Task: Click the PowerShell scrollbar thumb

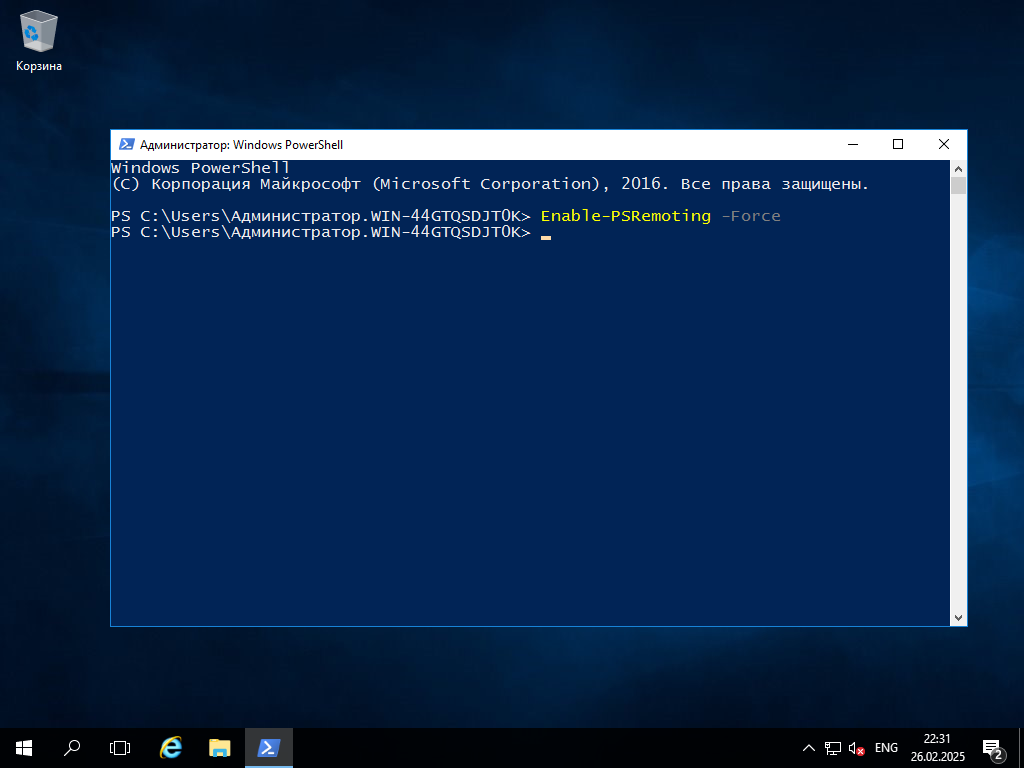Action: click(958, 185)
